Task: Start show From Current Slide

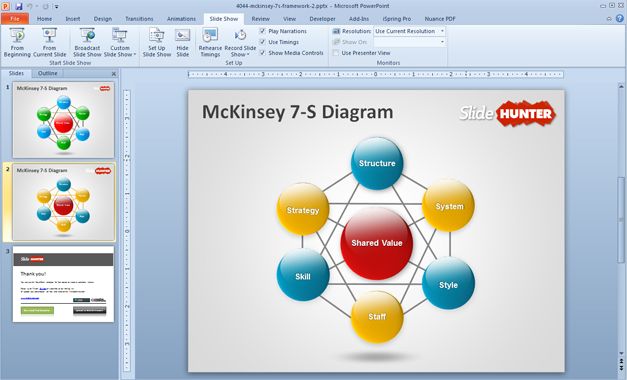Action: coord(50,42)
